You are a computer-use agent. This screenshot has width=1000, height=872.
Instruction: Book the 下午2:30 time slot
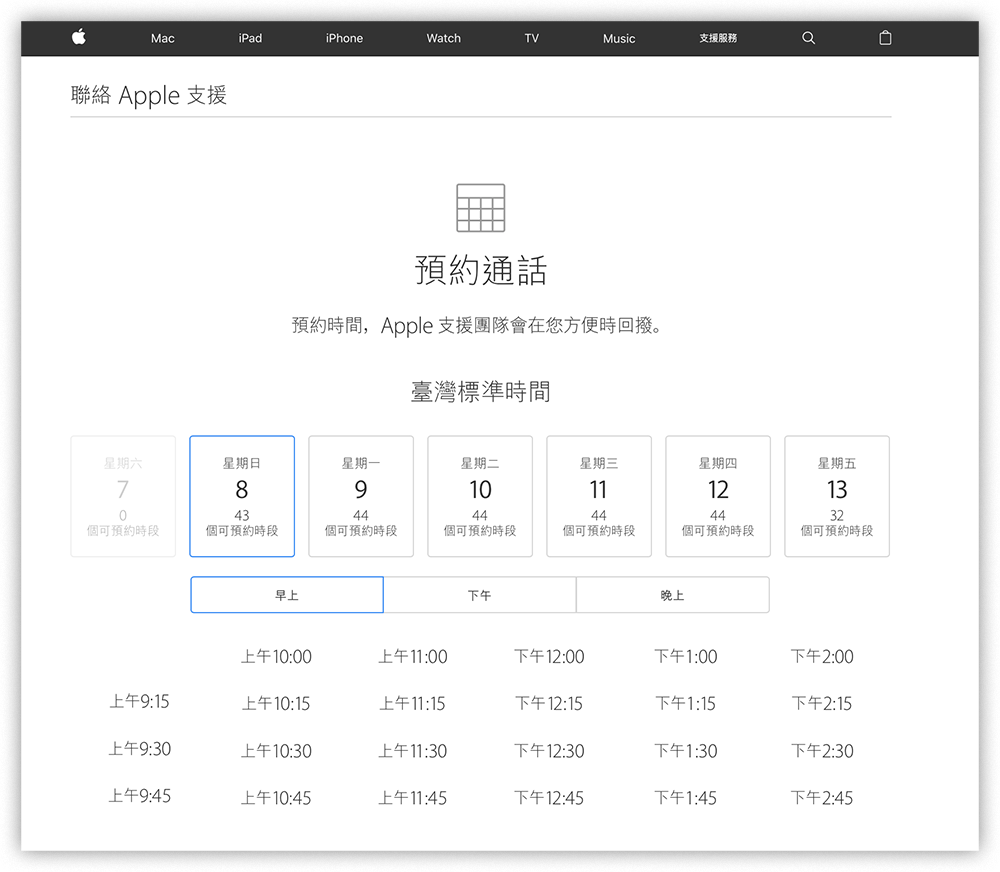click(822, 751)
